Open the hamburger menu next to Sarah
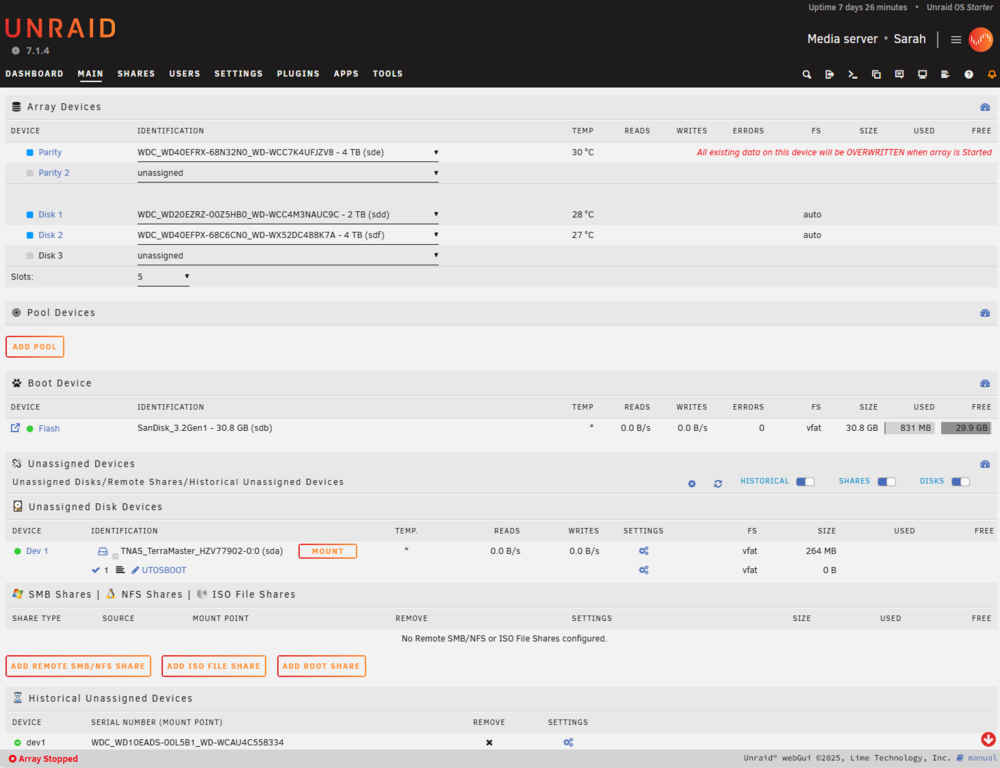The width and height of the screenshot is (1000, 768). click(x=956, y=40)
